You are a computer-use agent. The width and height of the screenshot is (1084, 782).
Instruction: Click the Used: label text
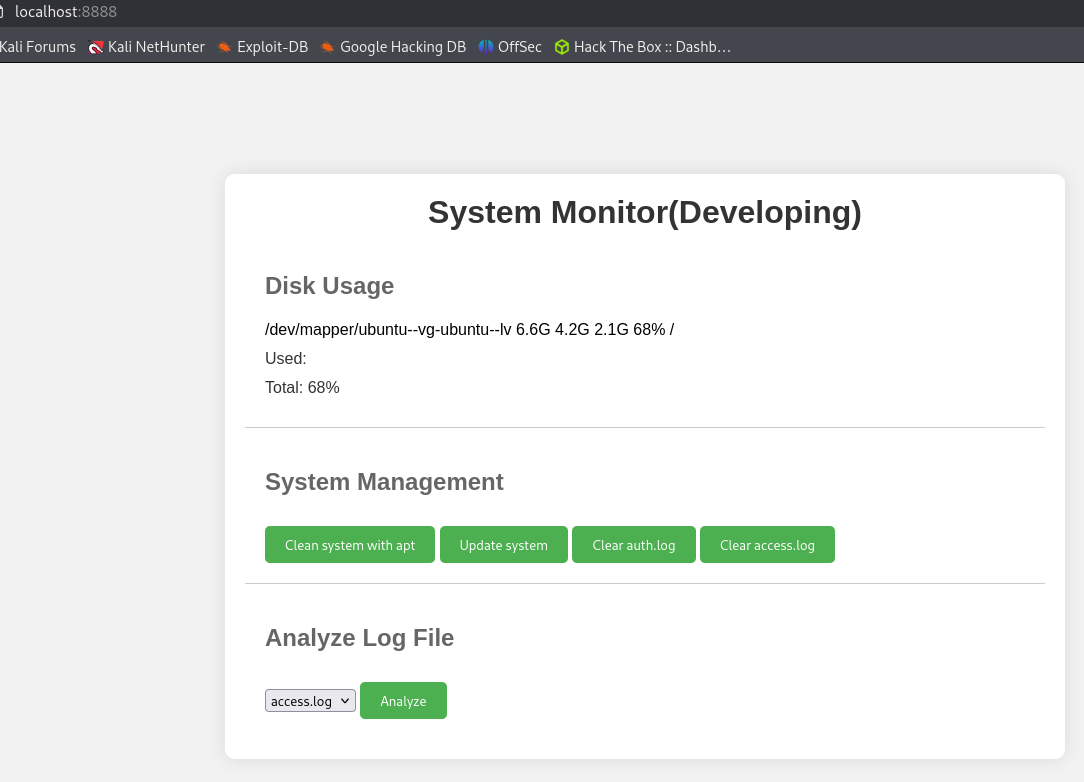pos(286,359)
